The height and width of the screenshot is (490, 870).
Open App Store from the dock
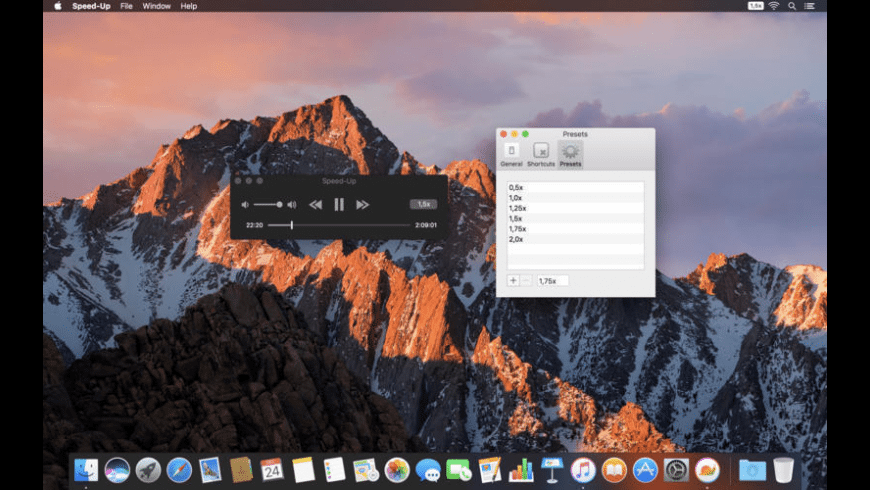coord(645,470)
